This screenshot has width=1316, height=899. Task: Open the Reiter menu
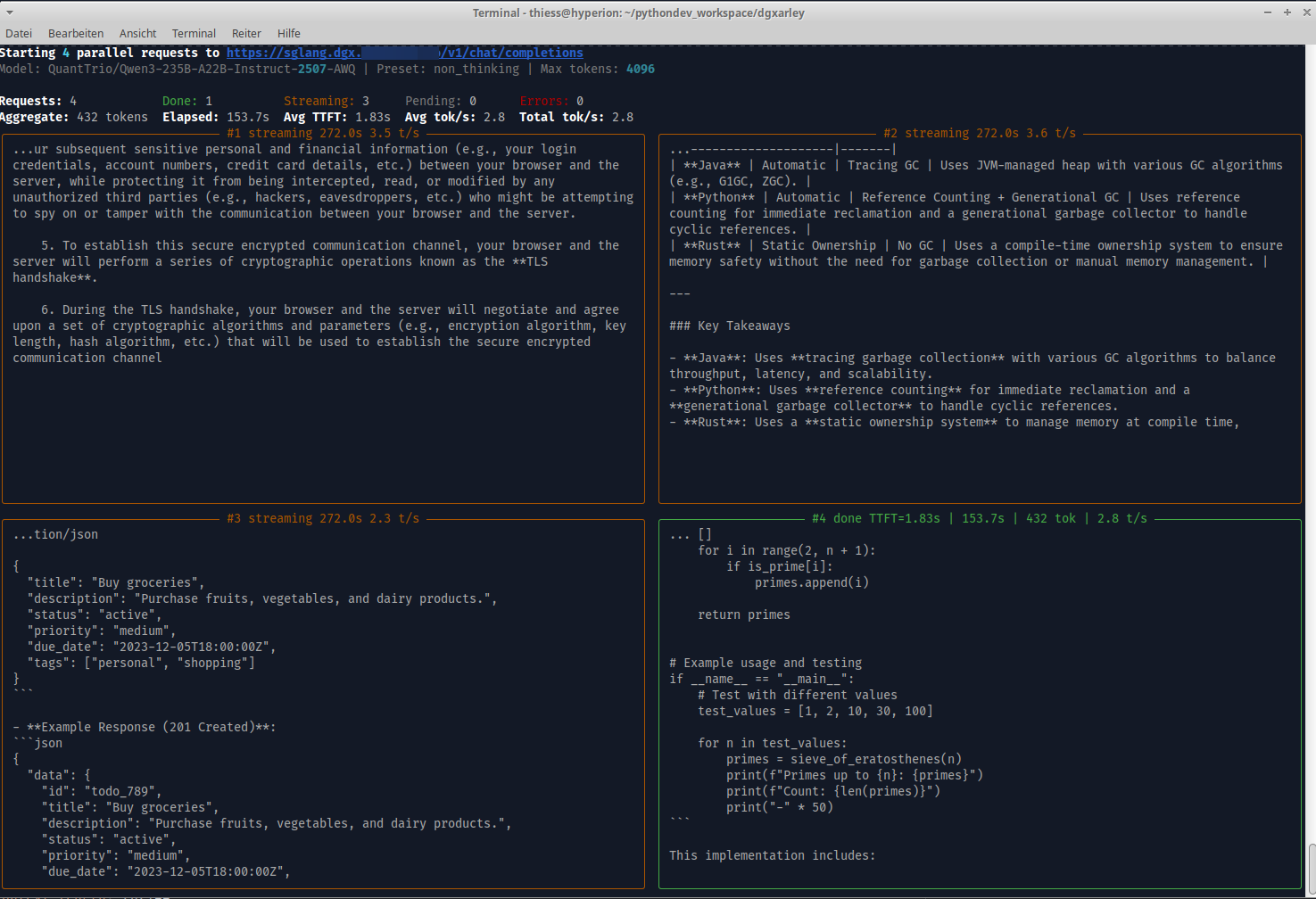246,33
